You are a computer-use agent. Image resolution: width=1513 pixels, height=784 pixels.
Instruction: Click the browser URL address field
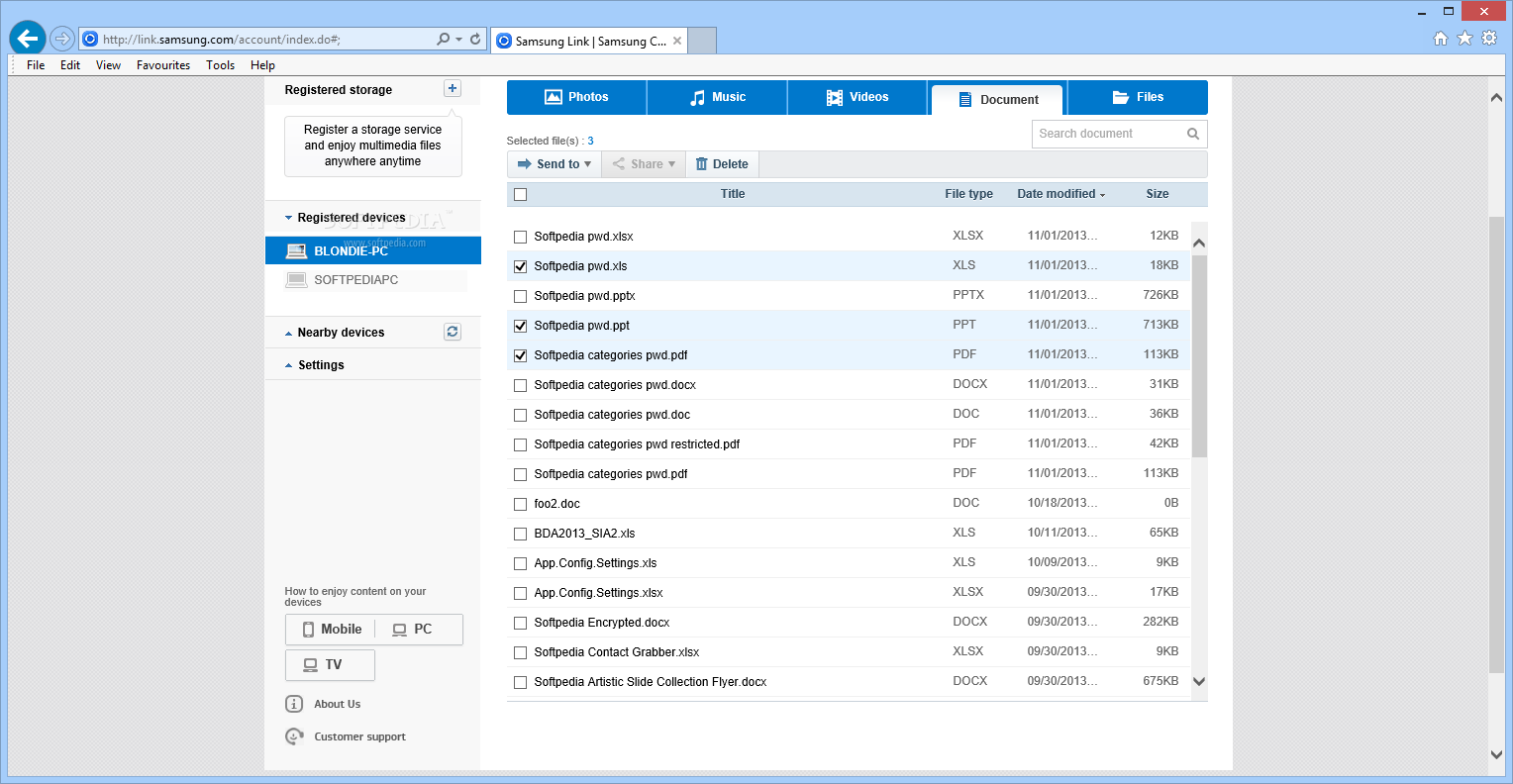pos(258,40)
